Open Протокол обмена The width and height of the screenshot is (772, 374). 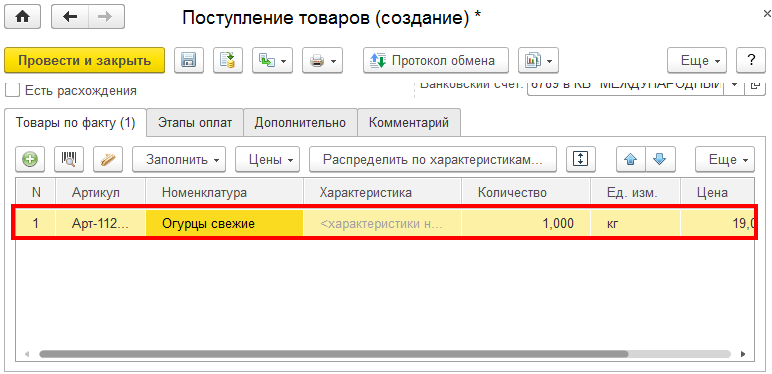[436, 61]
